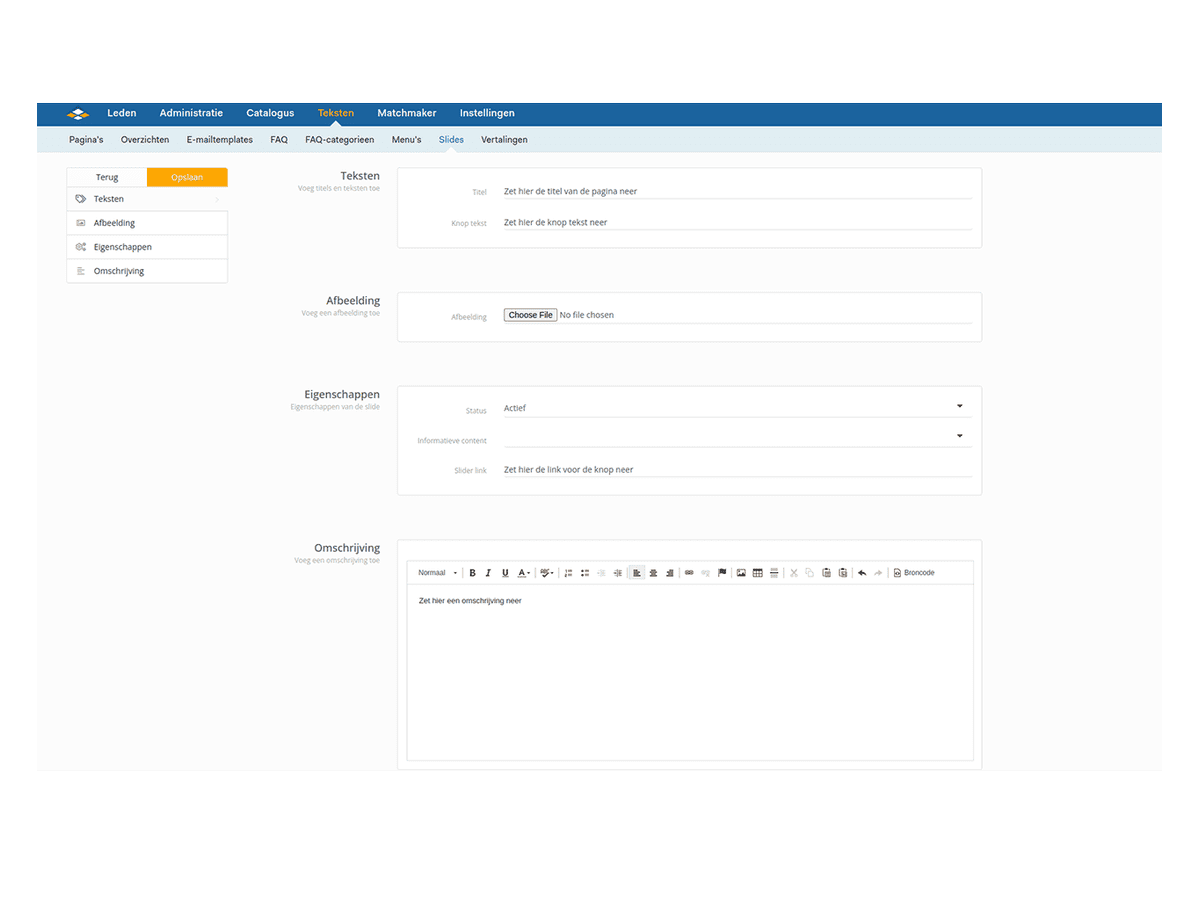Click the Titel input field
Image resolution: width=1200 pixels, height=900 pixels.
[x=737, y=191]
